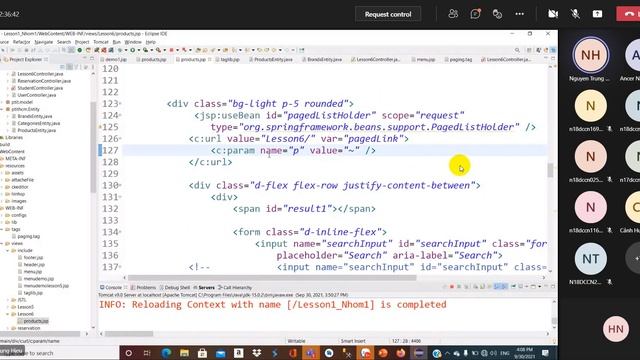Open the Project menu

(x=82, y=42)
